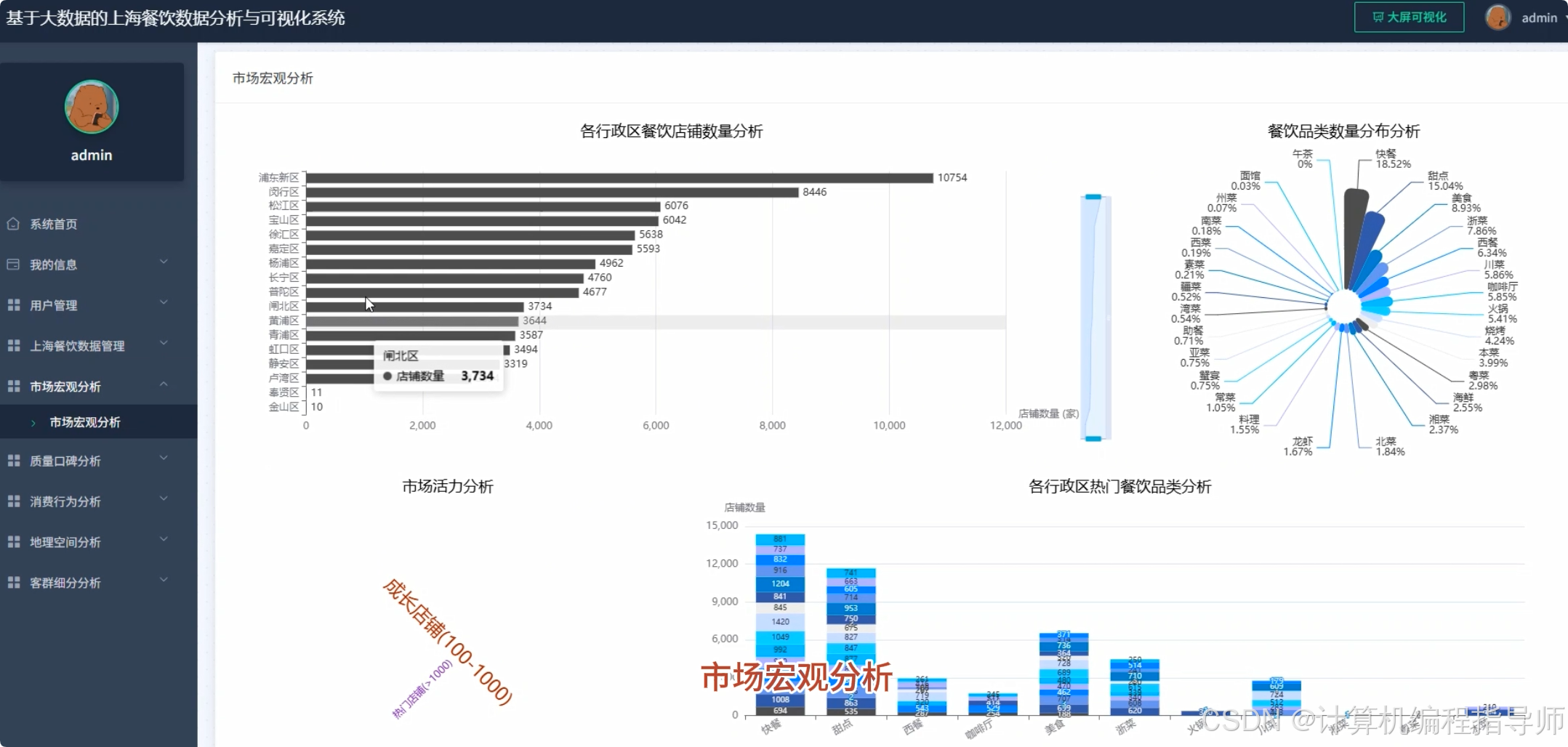The height and width of the screenshot is (747, 1568).
Task: Collapse the 市场宏观分析 menu chevron
Action: point(164,384)
